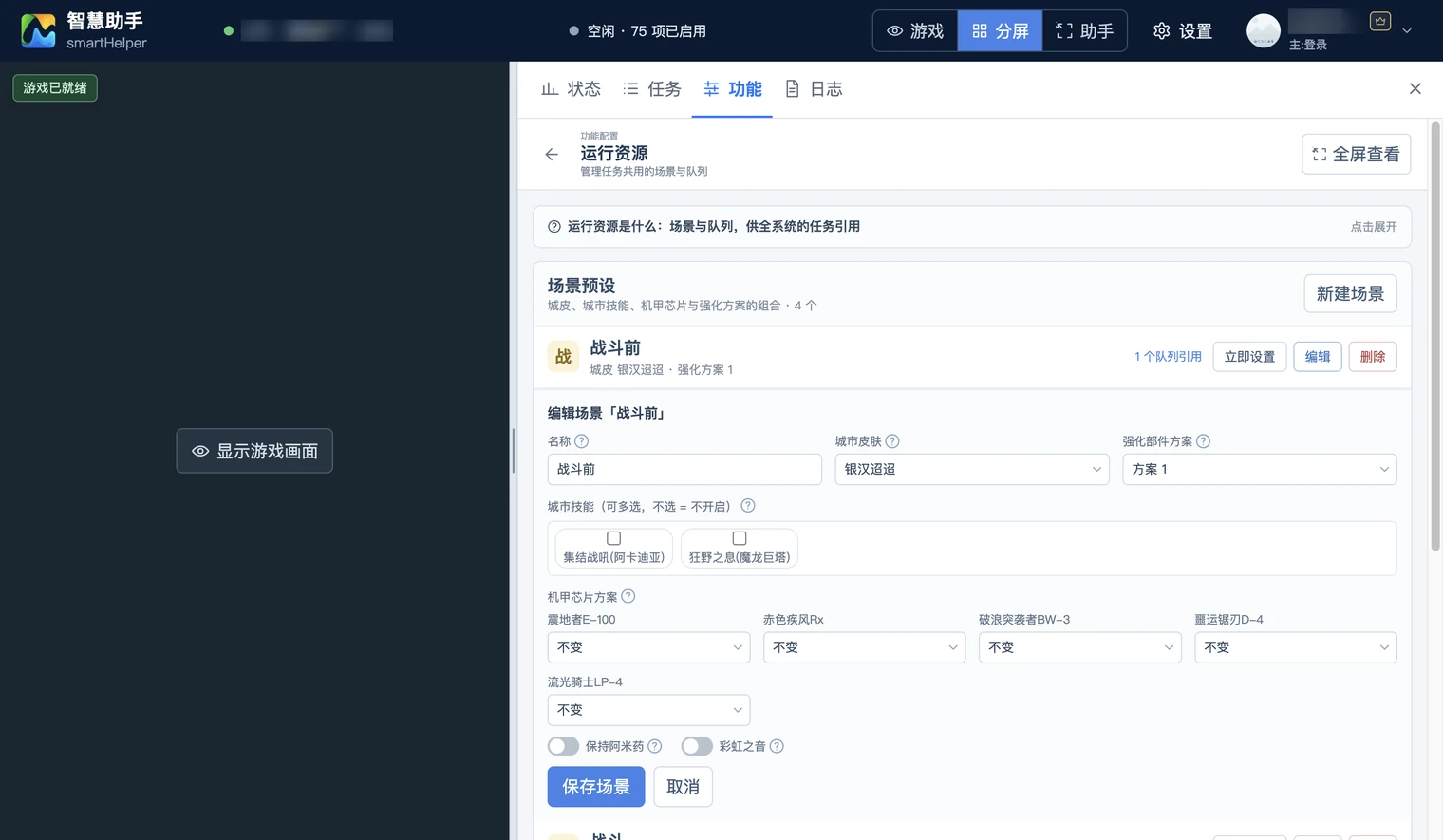
Task: Click the 名称 input field with 战斗前
Action: [684, 469]
